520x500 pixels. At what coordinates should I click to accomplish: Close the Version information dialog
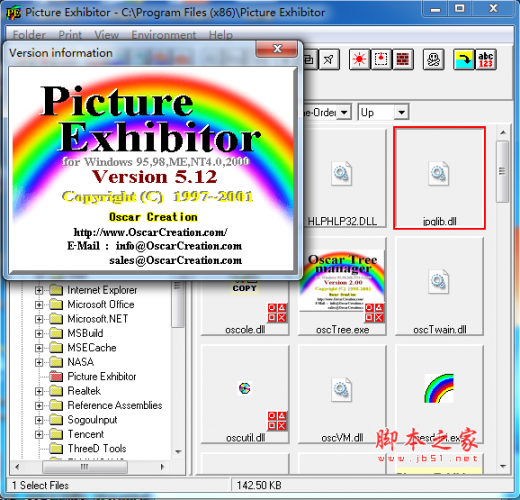[x=277, y=49]
